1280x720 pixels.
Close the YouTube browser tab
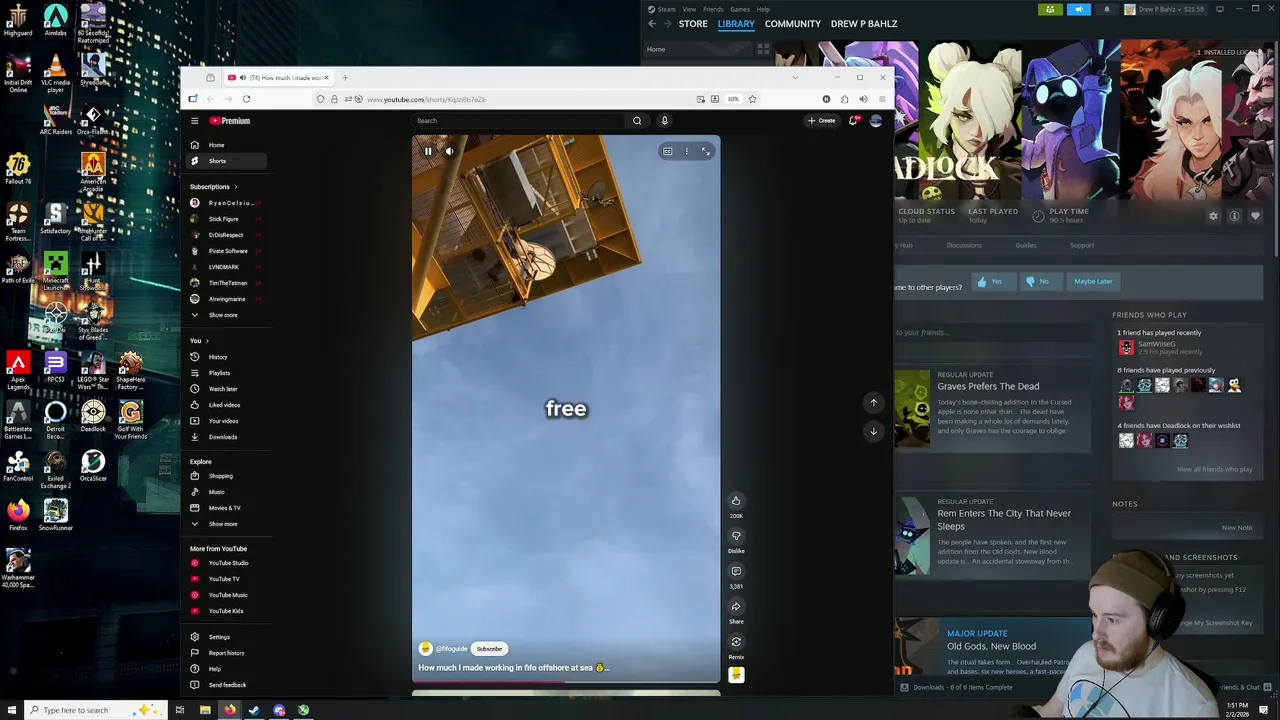click(326, 77)
